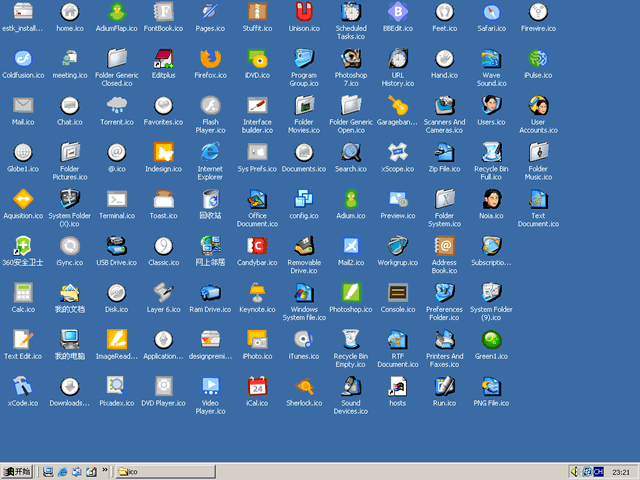Click the Internet Explorer desktop icon

[x=210, y=152]
